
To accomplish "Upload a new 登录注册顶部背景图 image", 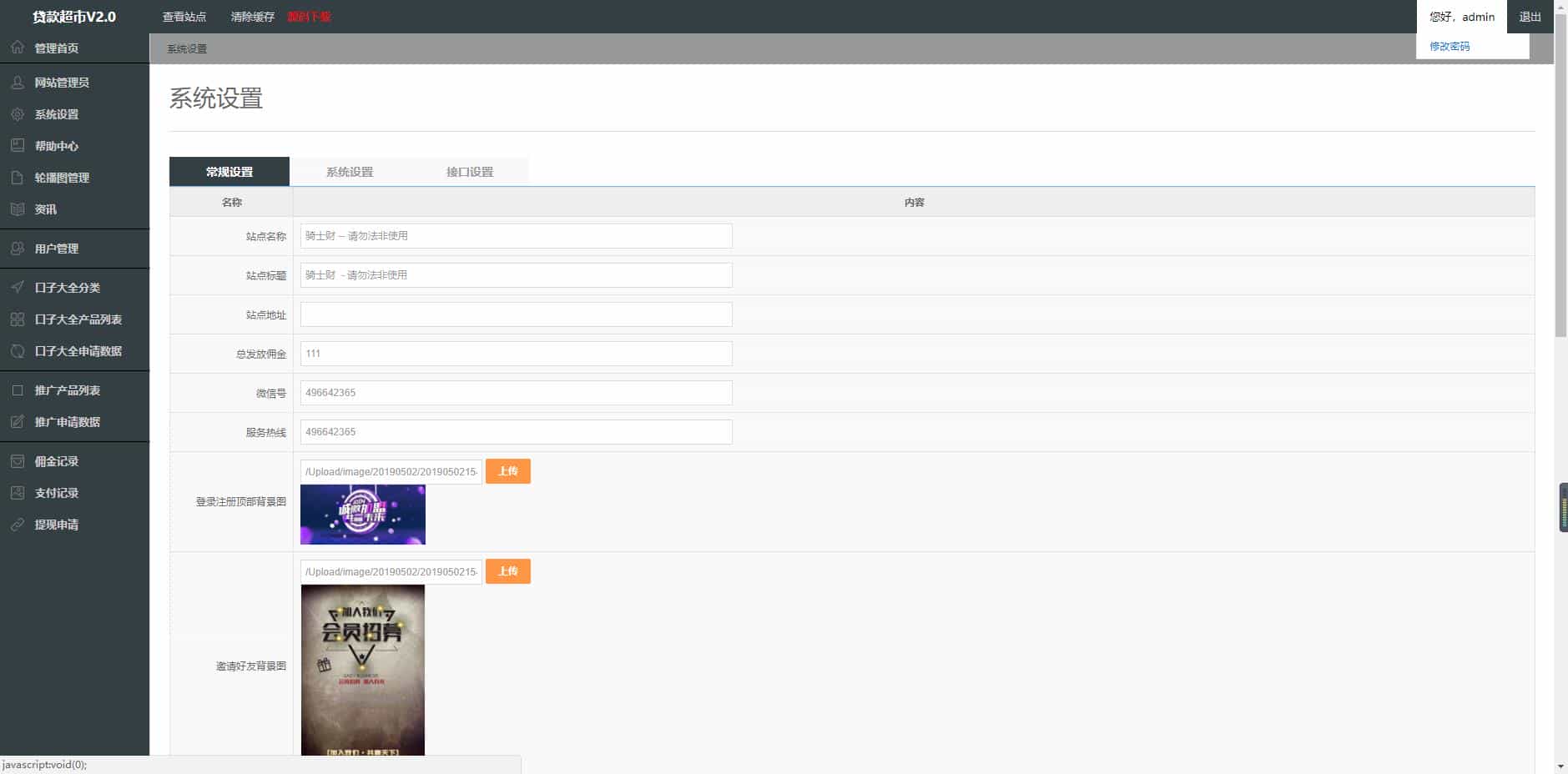I will coord(508,471).
